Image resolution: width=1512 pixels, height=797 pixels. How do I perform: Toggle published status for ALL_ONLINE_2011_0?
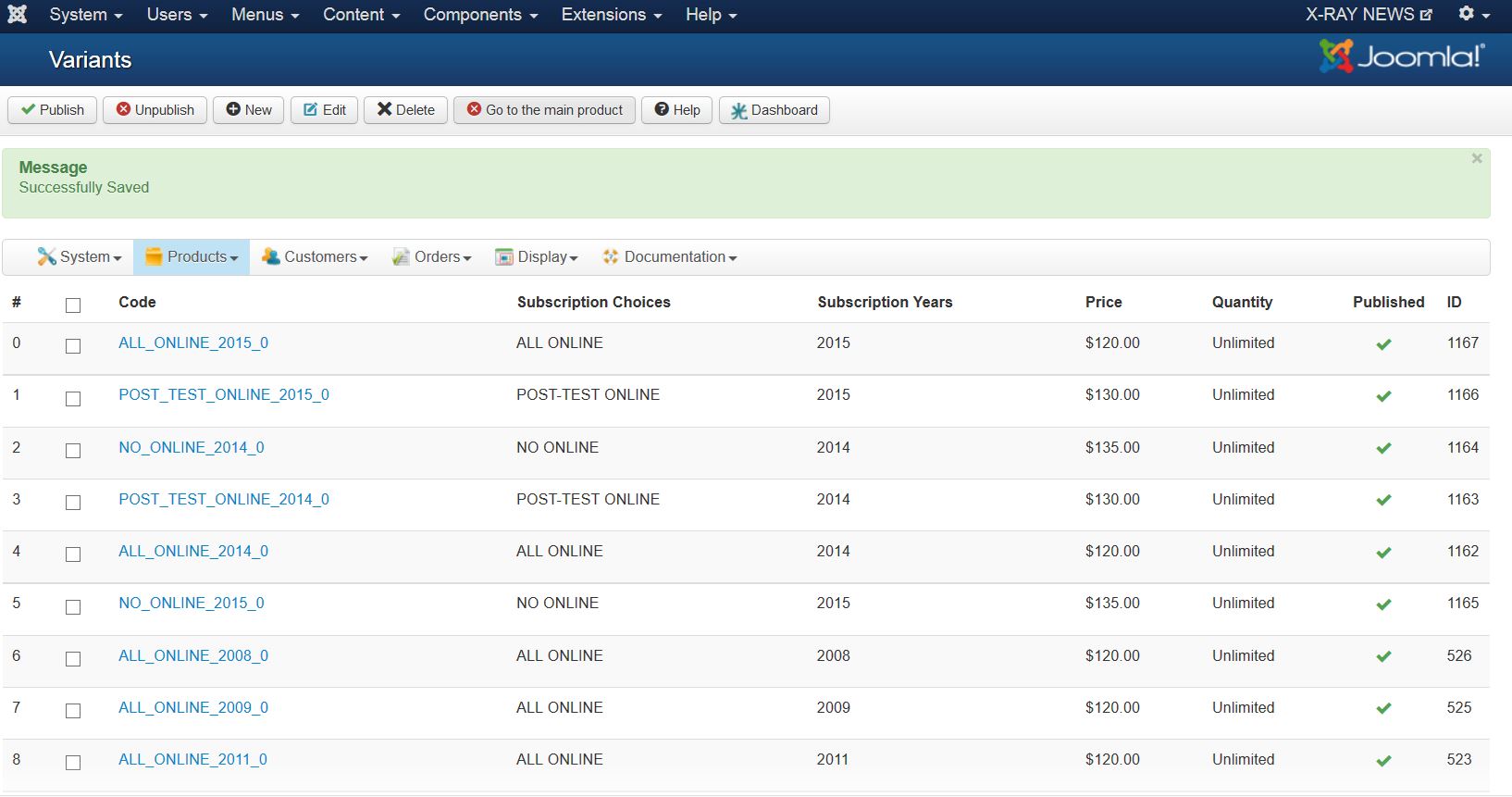point(1383,761)
